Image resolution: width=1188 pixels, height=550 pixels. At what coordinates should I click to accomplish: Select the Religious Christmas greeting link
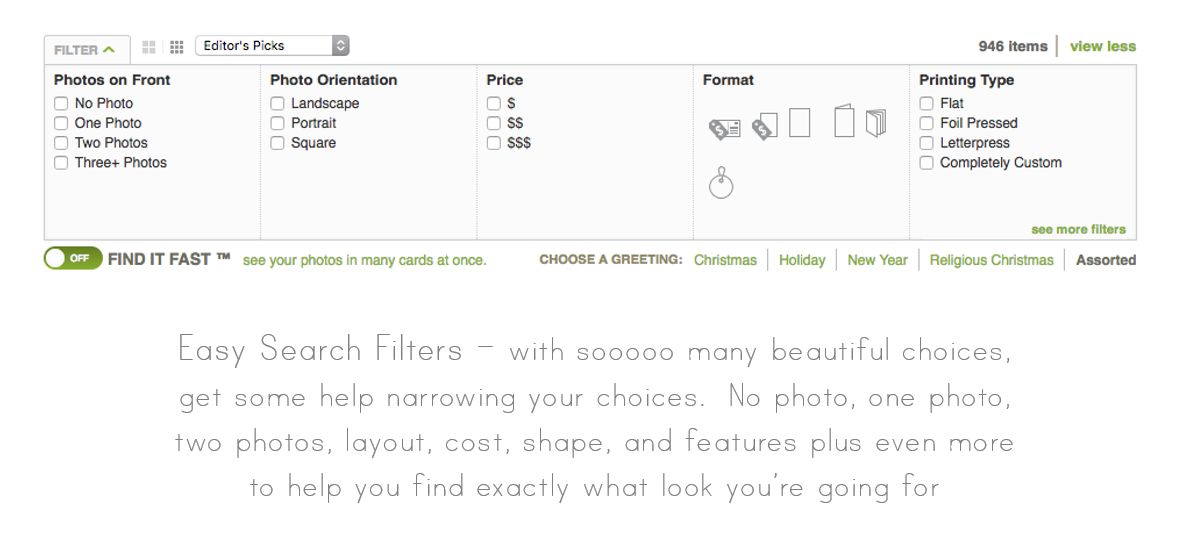pos(991,260)
